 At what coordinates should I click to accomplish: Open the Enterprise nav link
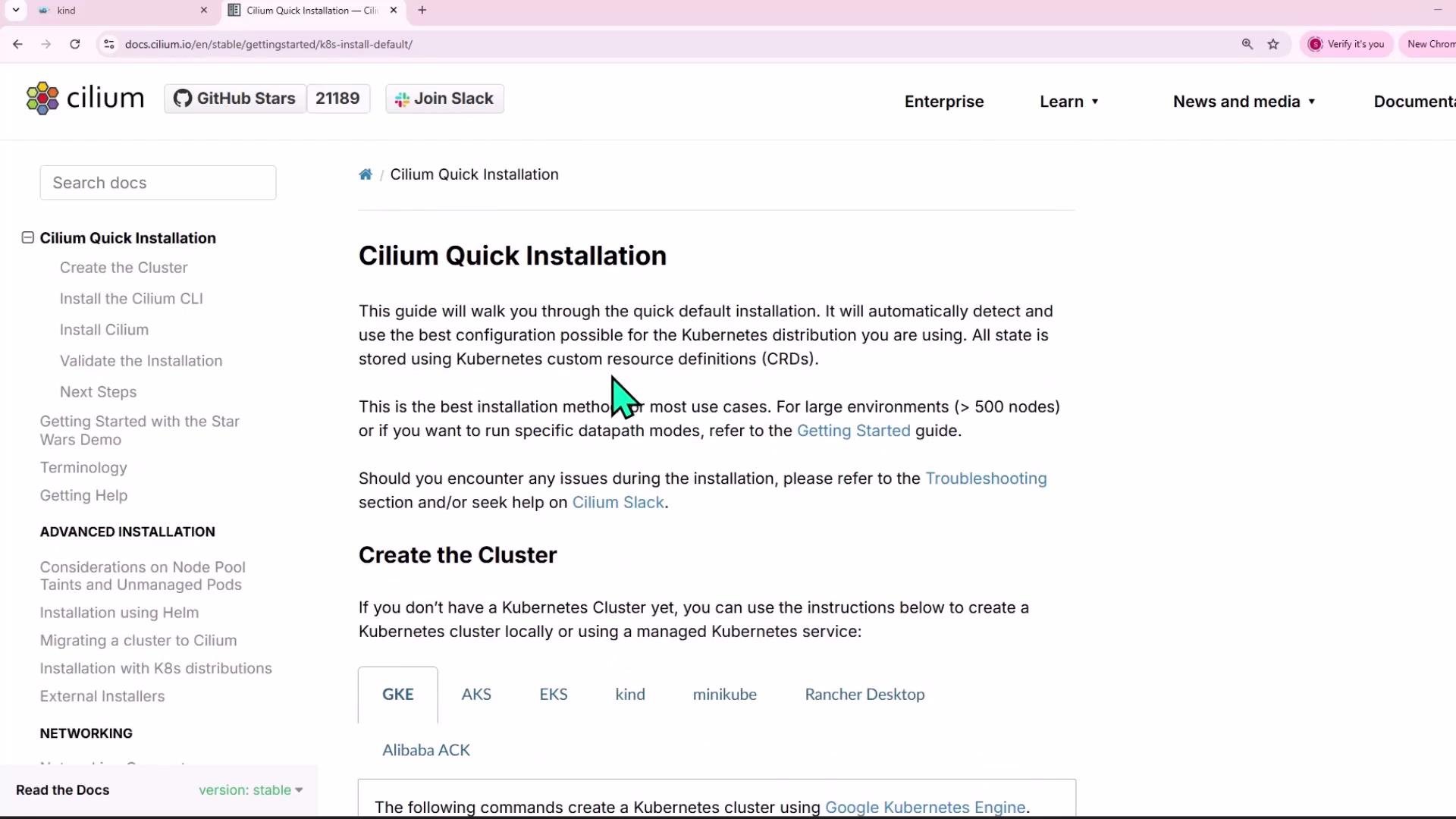click(944, 102)
